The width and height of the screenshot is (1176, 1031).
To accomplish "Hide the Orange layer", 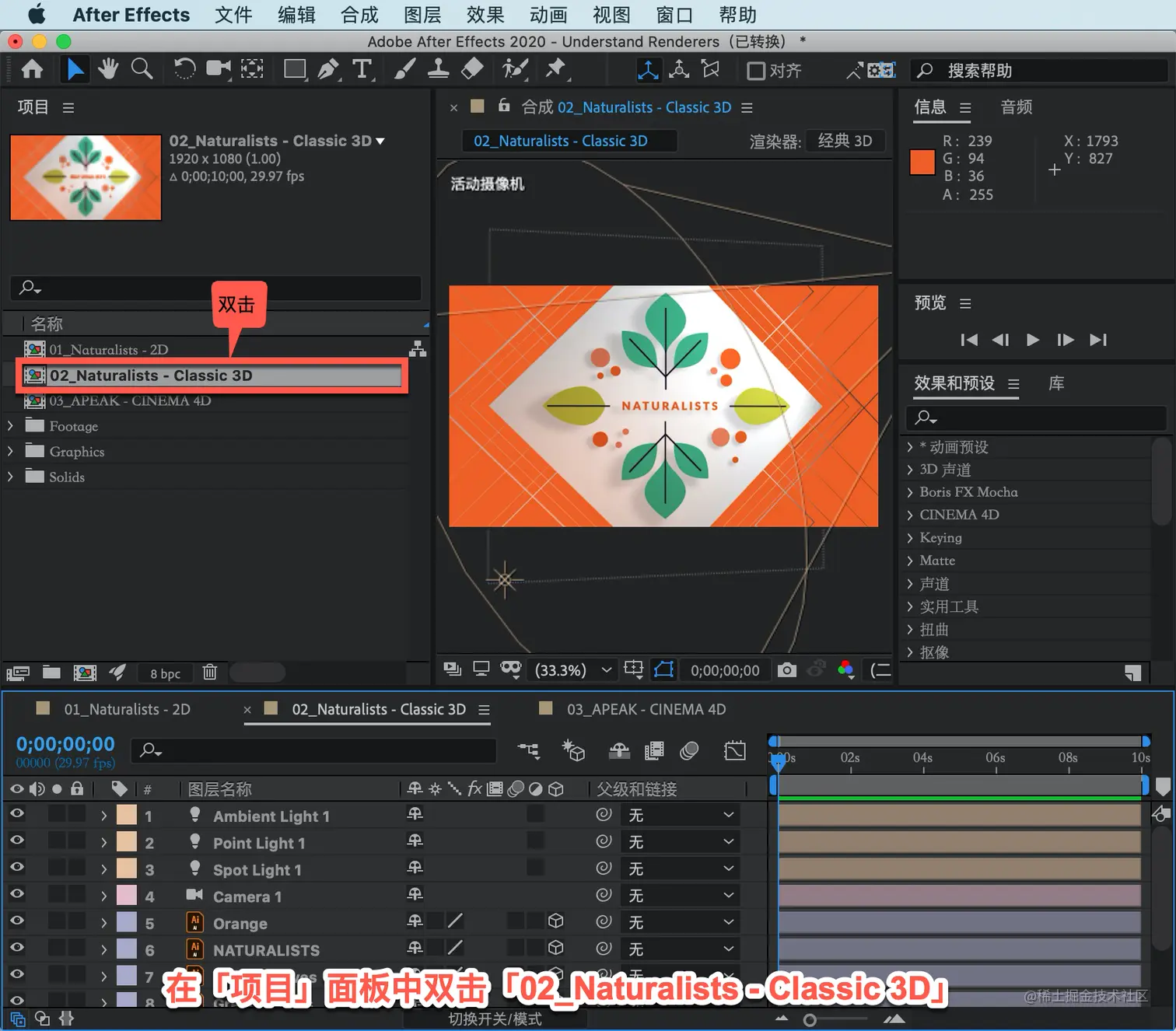I will click(16, 921).
